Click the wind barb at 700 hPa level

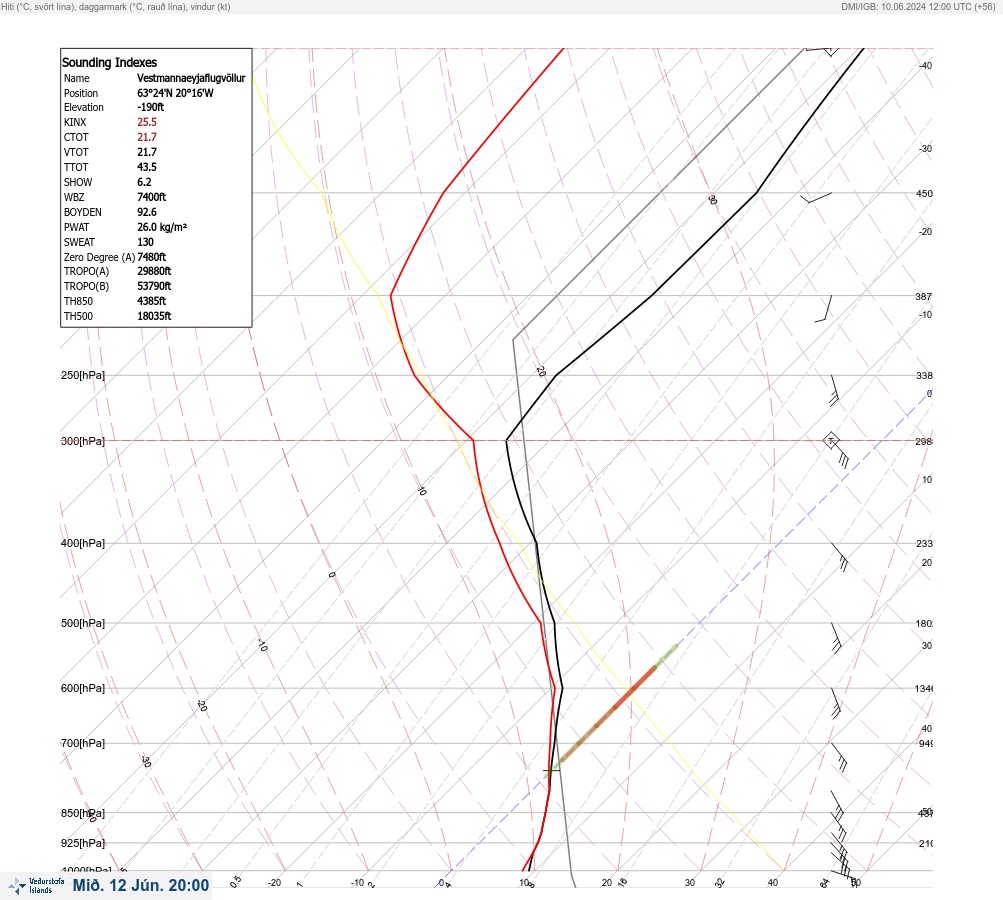839,757
